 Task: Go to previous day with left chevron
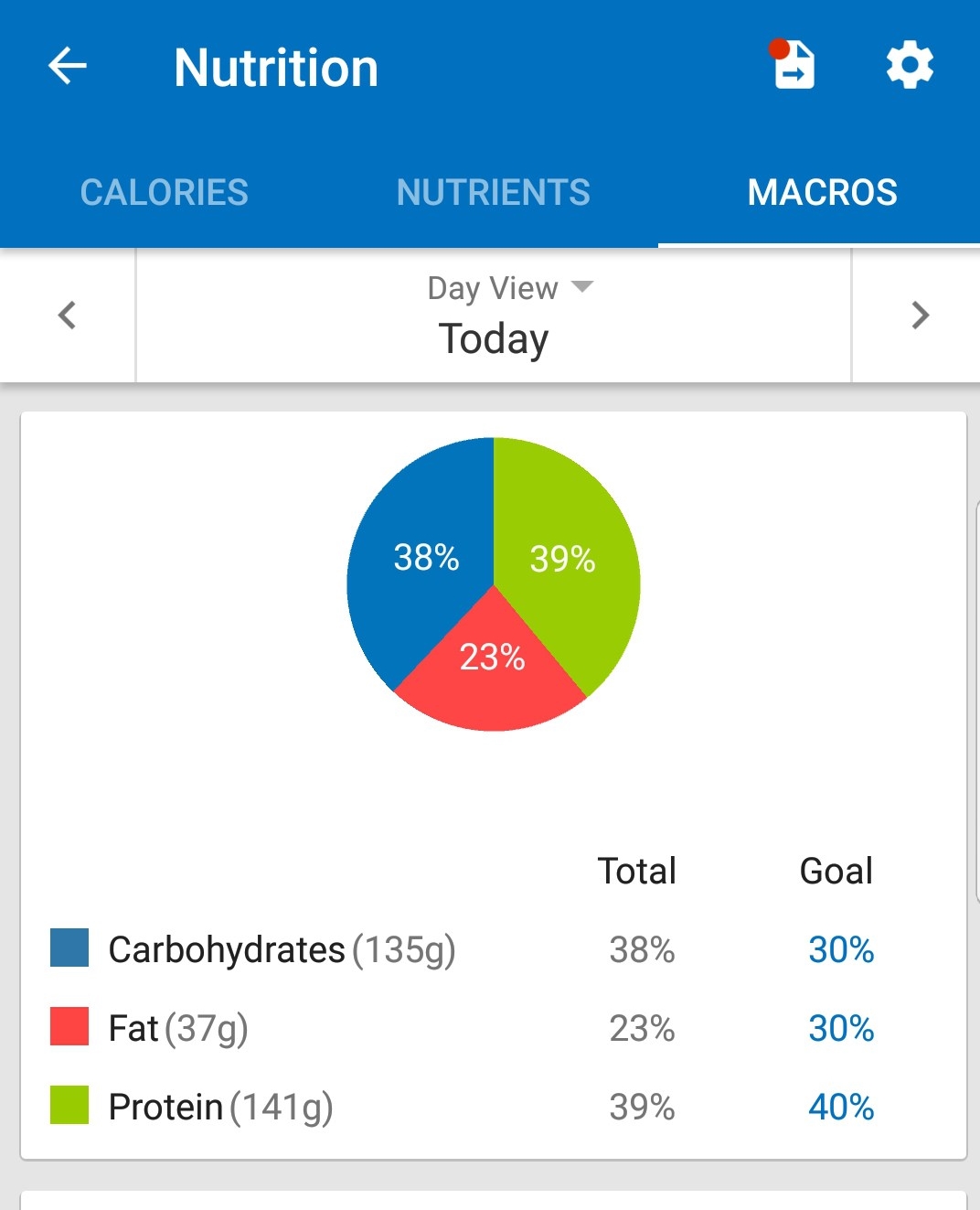pyautogui.click(x=67, y=316)
